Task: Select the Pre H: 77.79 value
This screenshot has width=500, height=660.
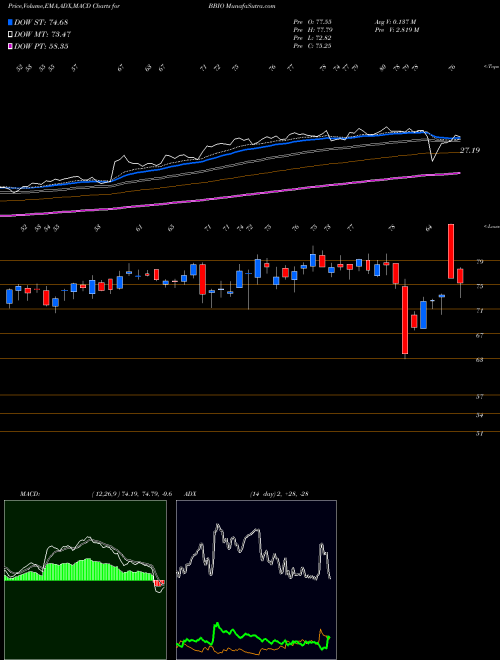Action: tap(313, 30)
